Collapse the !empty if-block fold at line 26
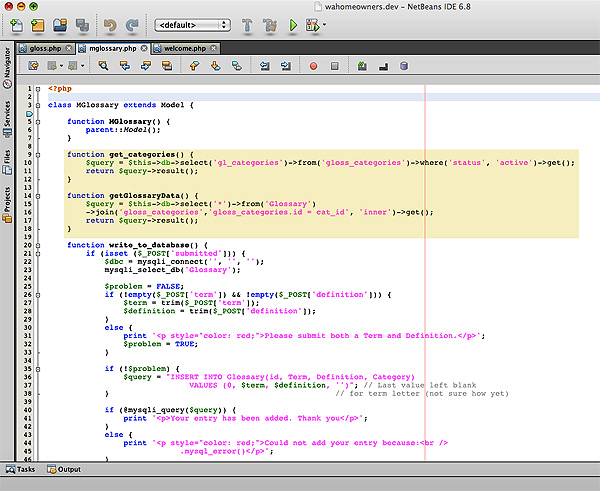 tap(38, 295)
